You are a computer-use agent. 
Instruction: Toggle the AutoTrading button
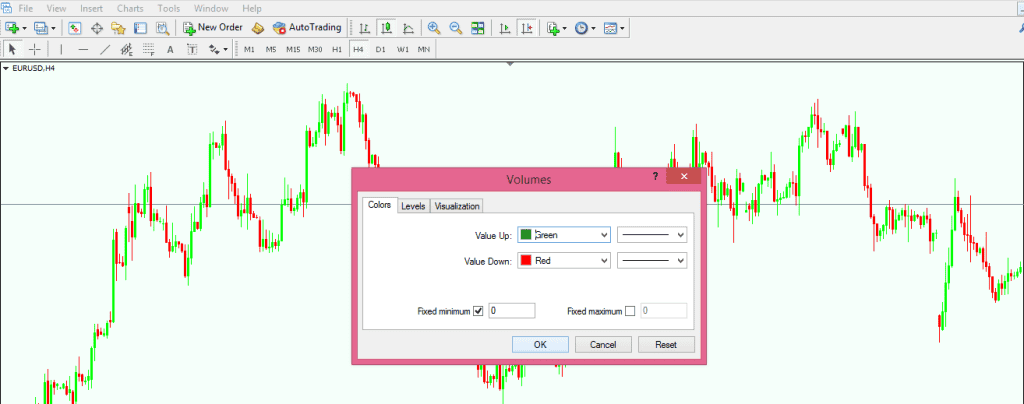pyautogui.click(x=308, y=27)
